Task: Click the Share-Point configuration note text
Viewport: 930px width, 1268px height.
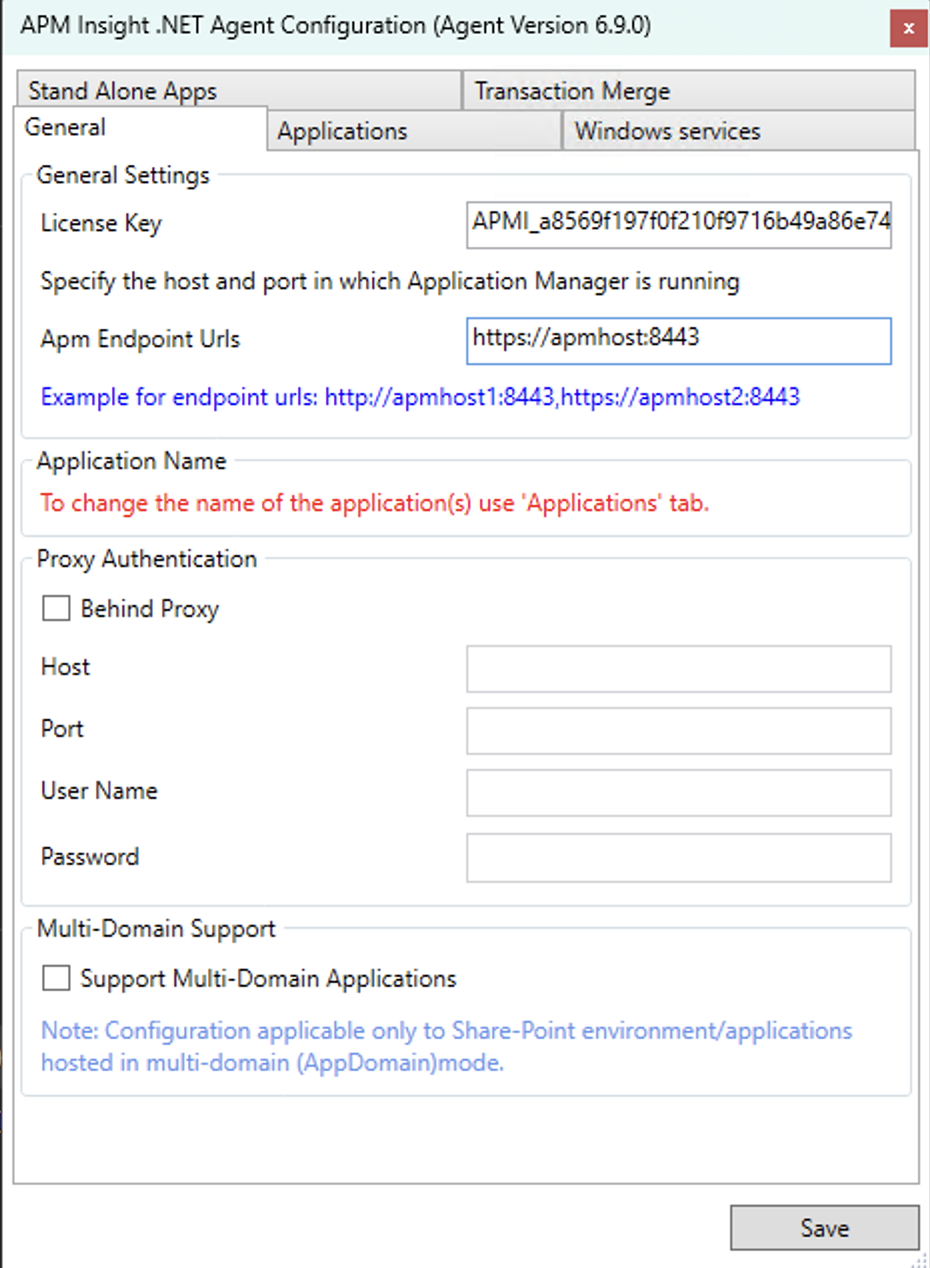Action: pyautogui.click(x=446, y=1046)
